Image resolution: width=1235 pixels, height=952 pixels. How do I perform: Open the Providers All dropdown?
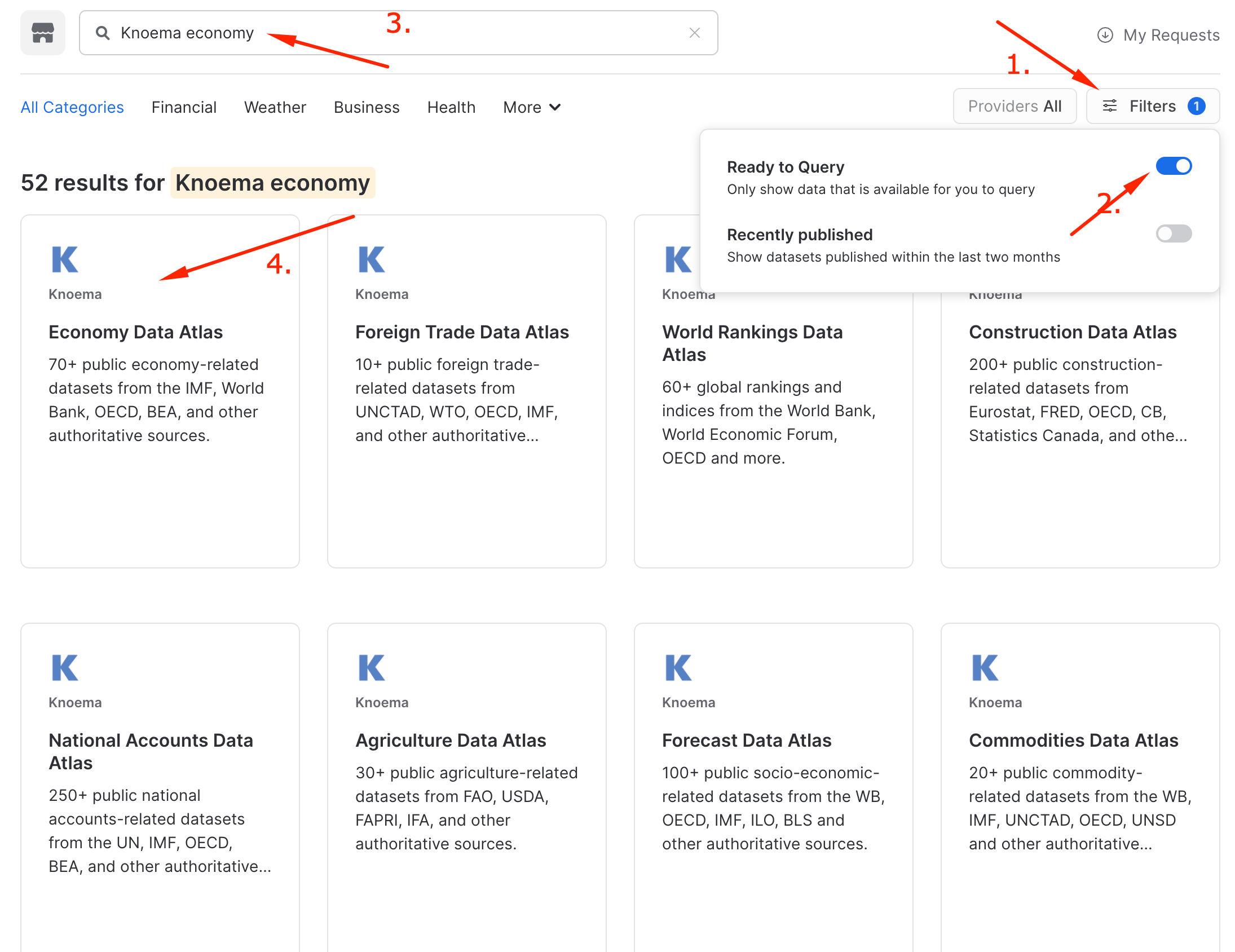tap(1014, 106)
